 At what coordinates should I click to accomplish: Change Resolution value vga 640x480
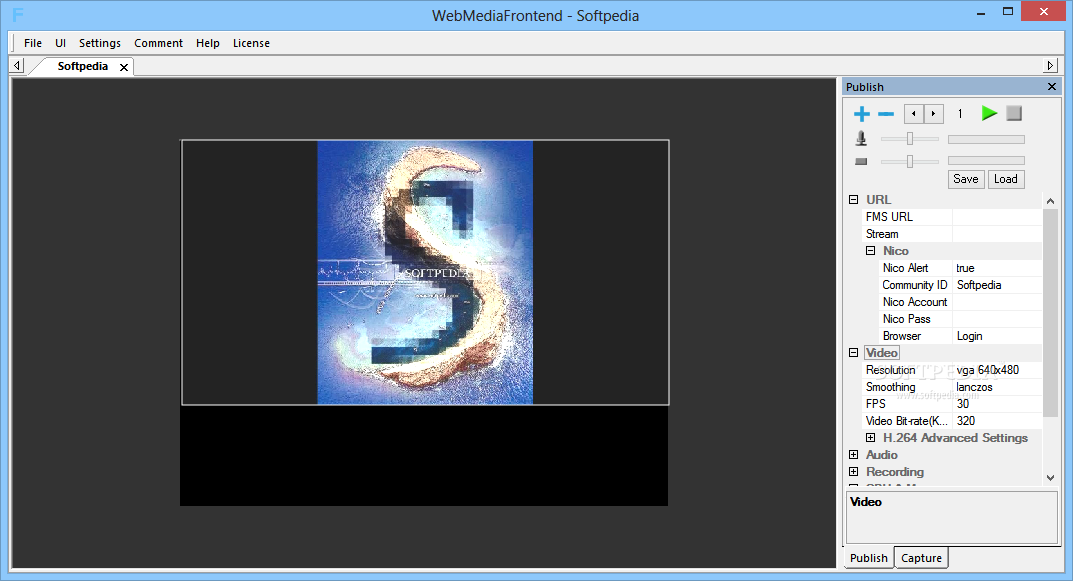point(997,370)
